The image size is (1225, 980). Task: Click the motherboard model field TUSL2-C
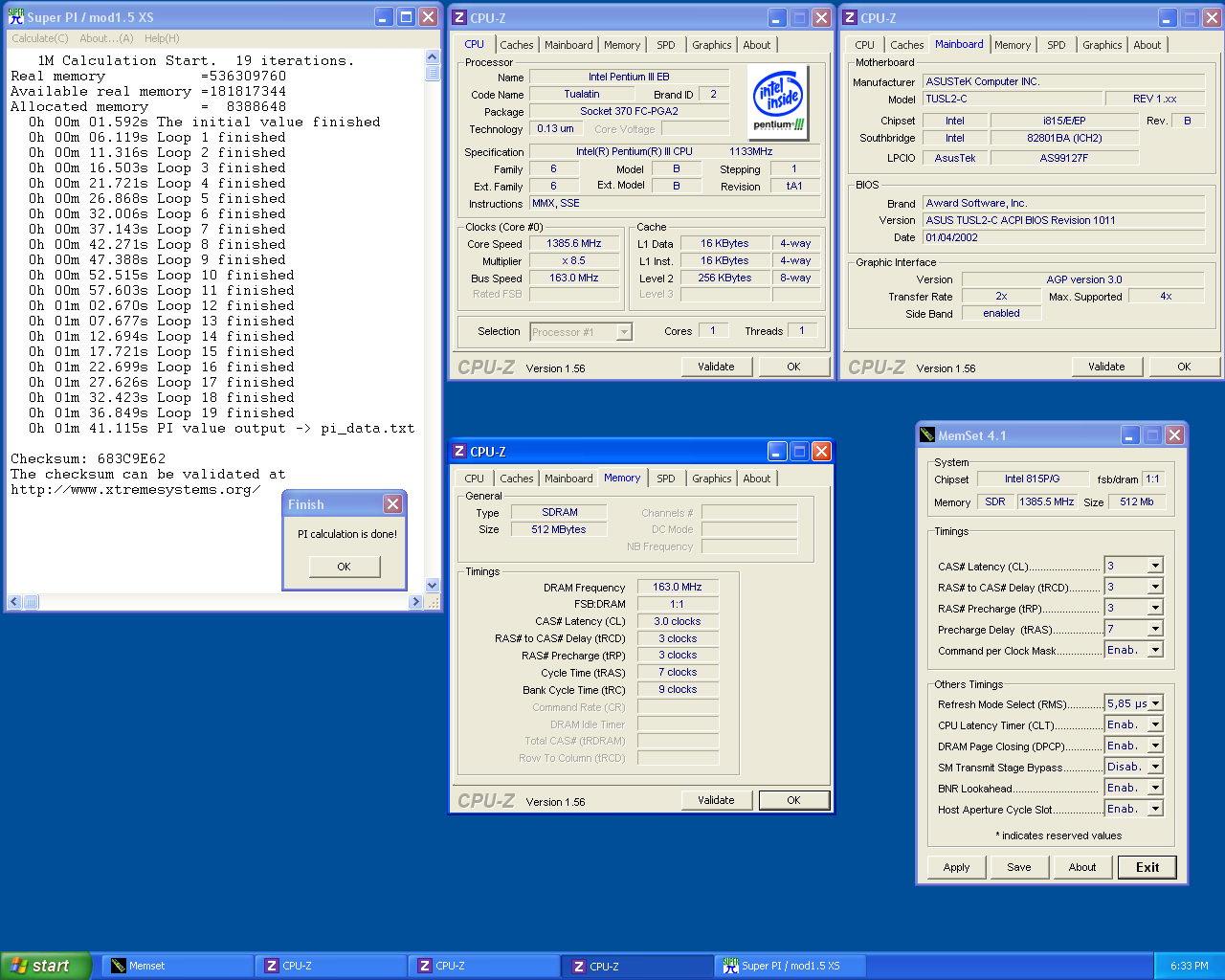click(x=1012, y=100)
